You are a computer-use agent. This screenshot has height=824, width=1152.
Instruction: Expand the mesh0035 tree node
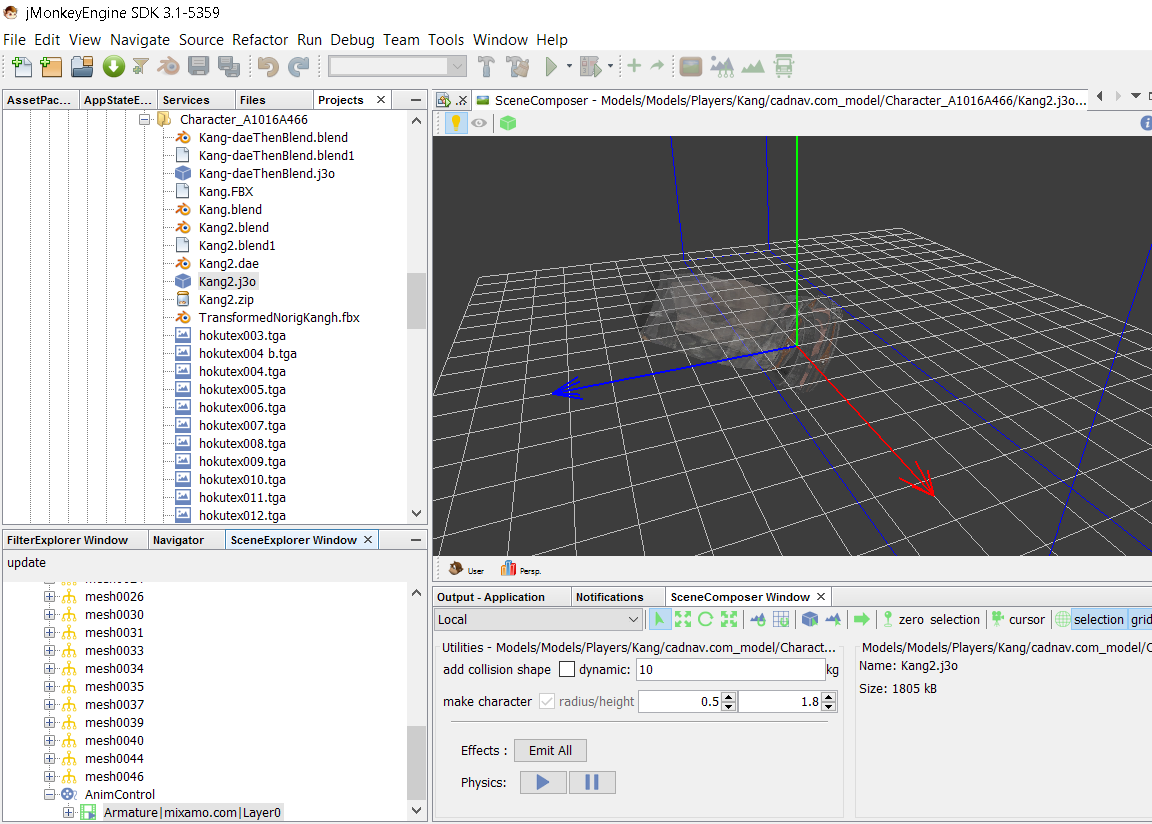49,686
